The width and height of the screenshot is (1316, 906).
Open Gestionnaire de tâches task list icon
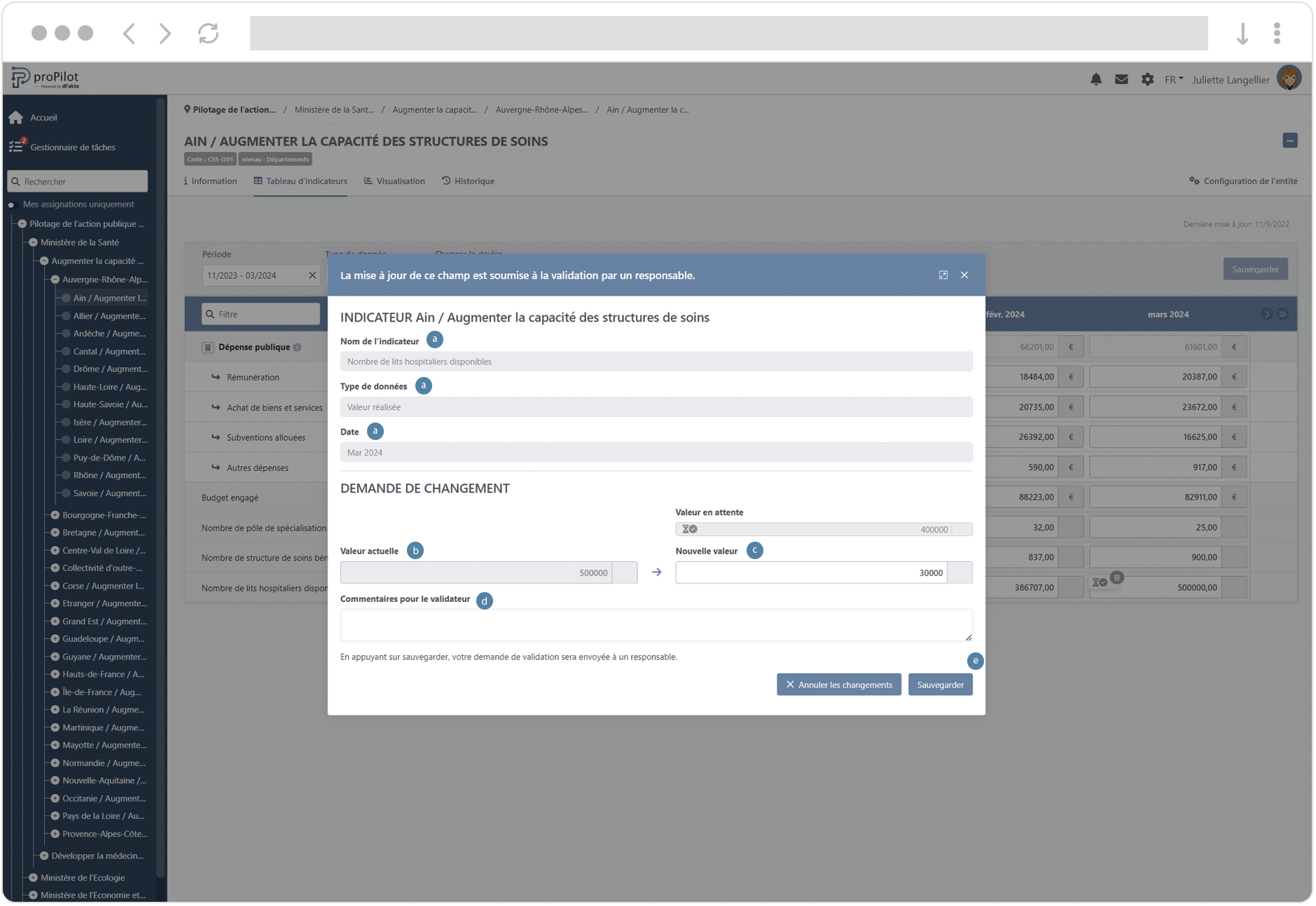[x=16, y=146]
